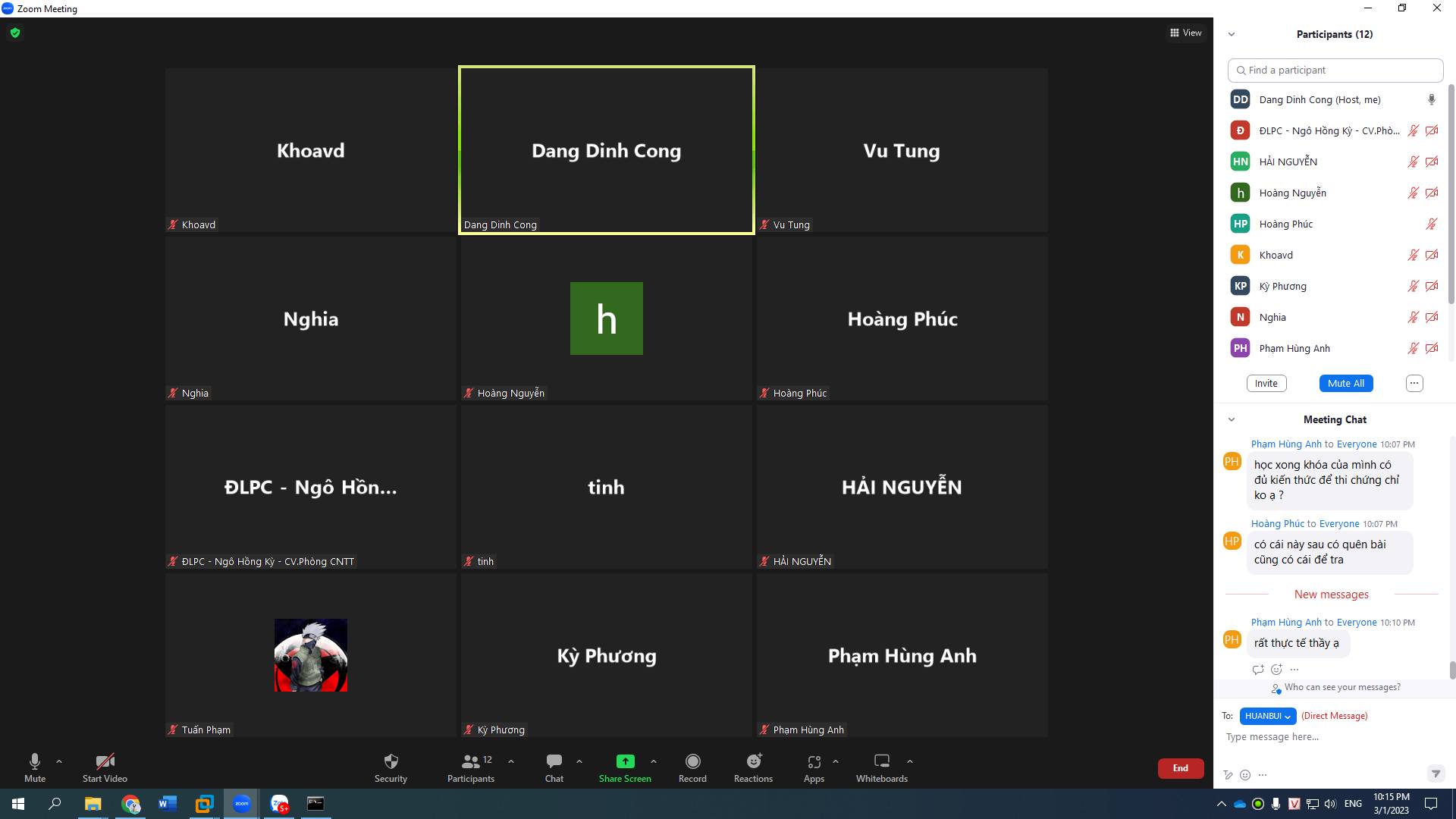Click the green Share Screen button
The image size is (1456, 819).
coord(625,767)
